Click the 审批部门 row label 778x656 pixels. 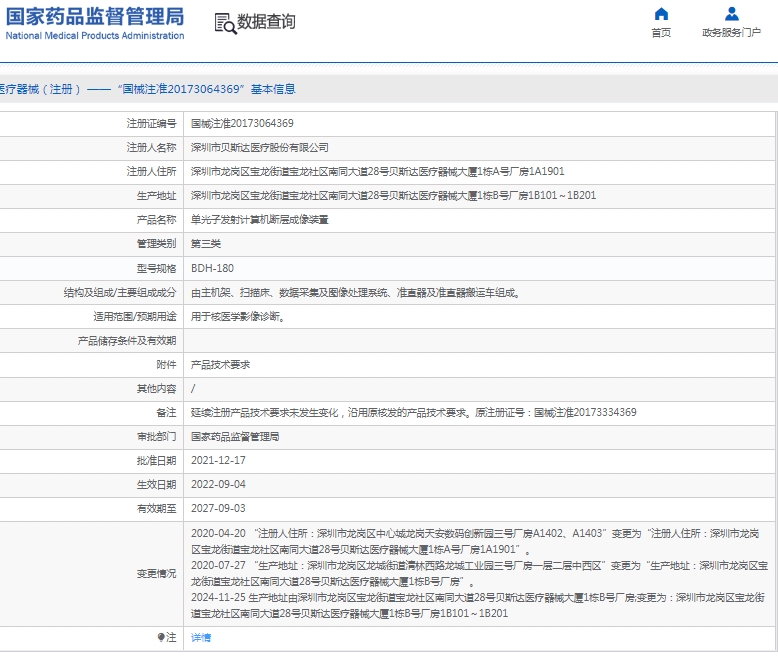click(x=156, y=437)
